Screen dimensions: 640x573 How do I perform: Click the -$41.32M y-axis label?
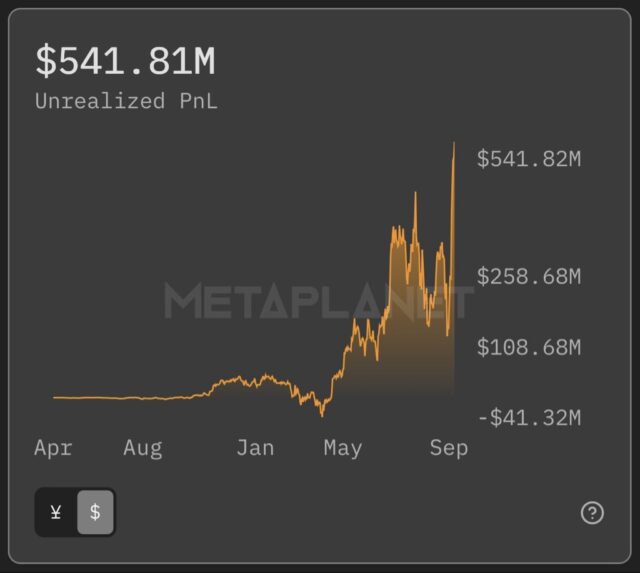528,417
